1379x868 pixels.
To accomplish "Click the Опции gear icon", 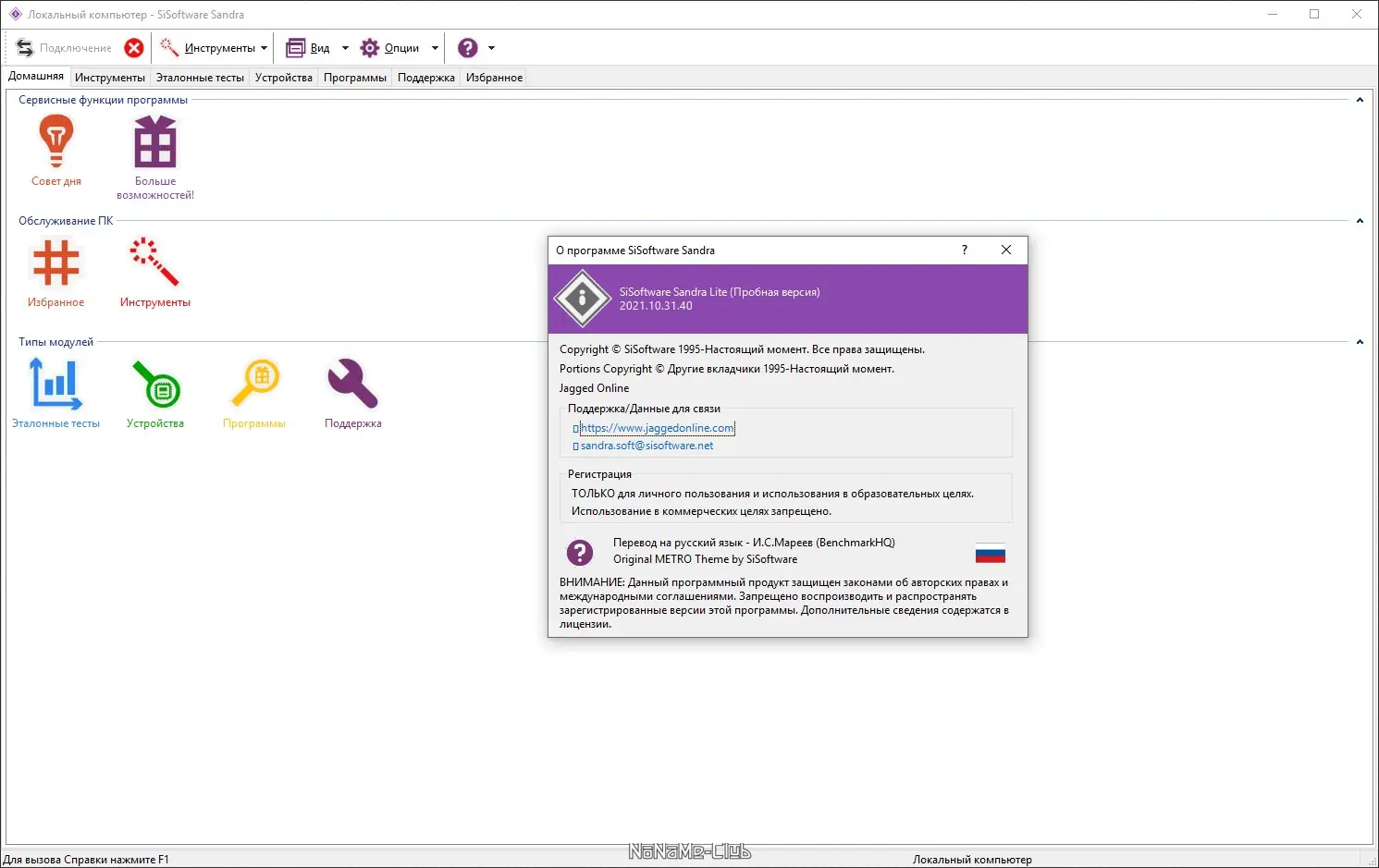I will tap(370, 48).
